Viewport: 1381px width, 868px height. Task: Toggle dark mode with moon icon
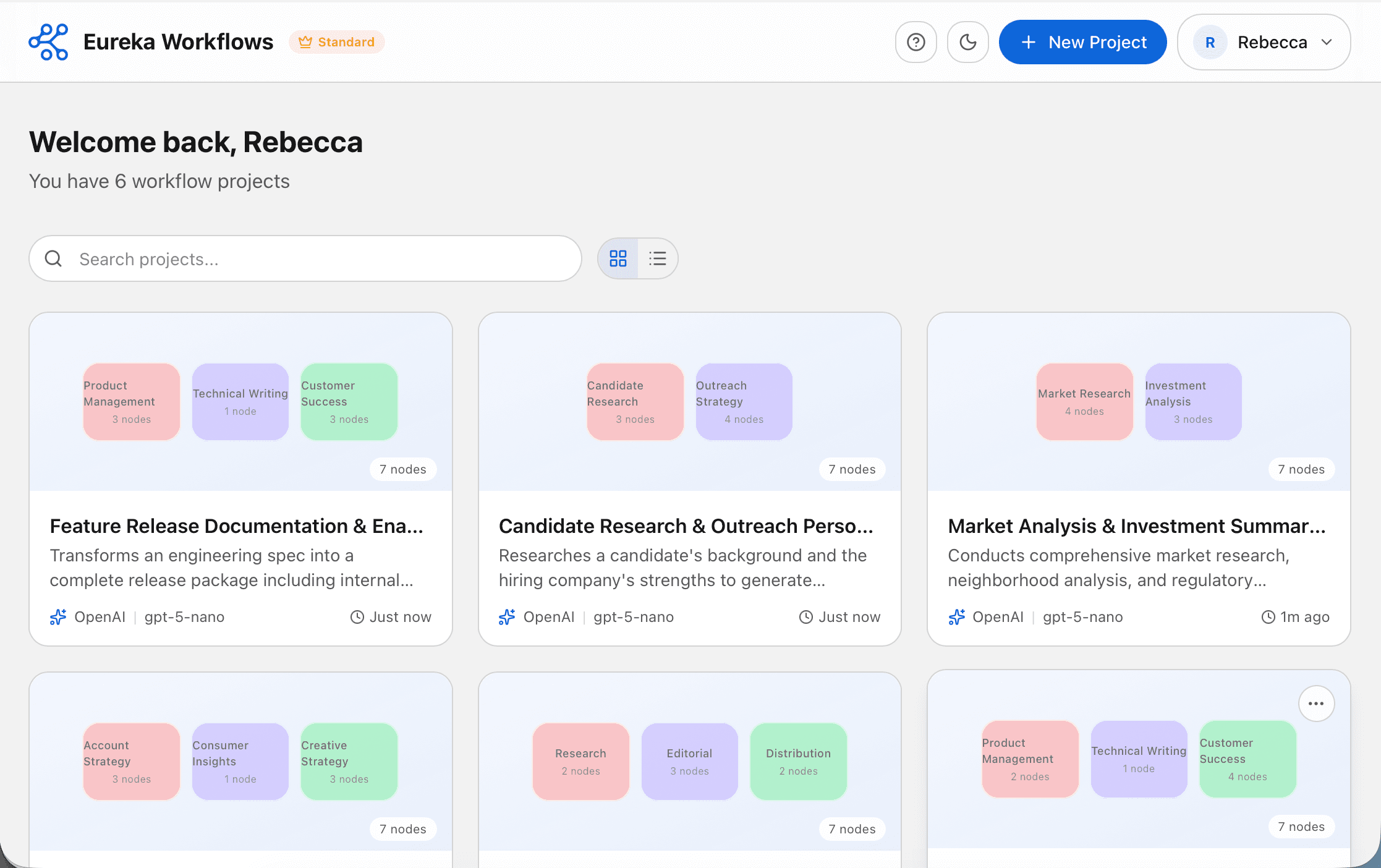967,42
